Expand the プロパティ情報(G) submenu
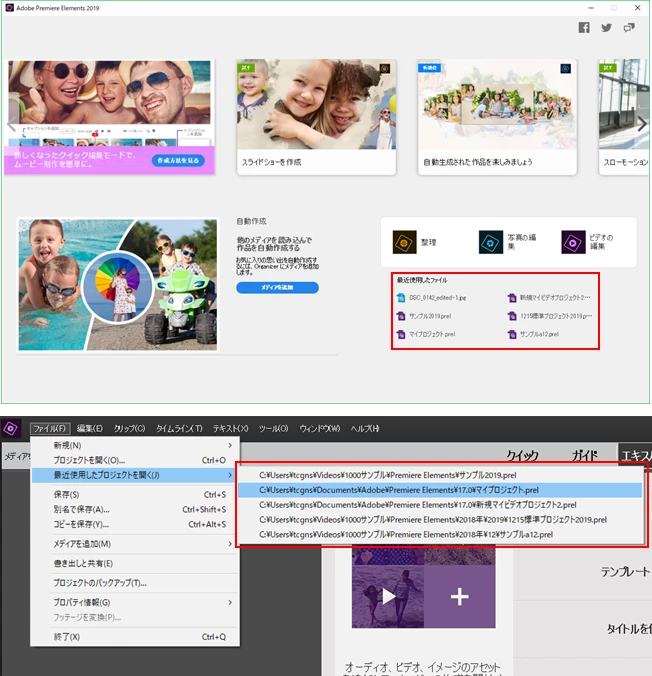Image resolution: width=652 pixels, height=676 pixels. [x=135, y=602]
